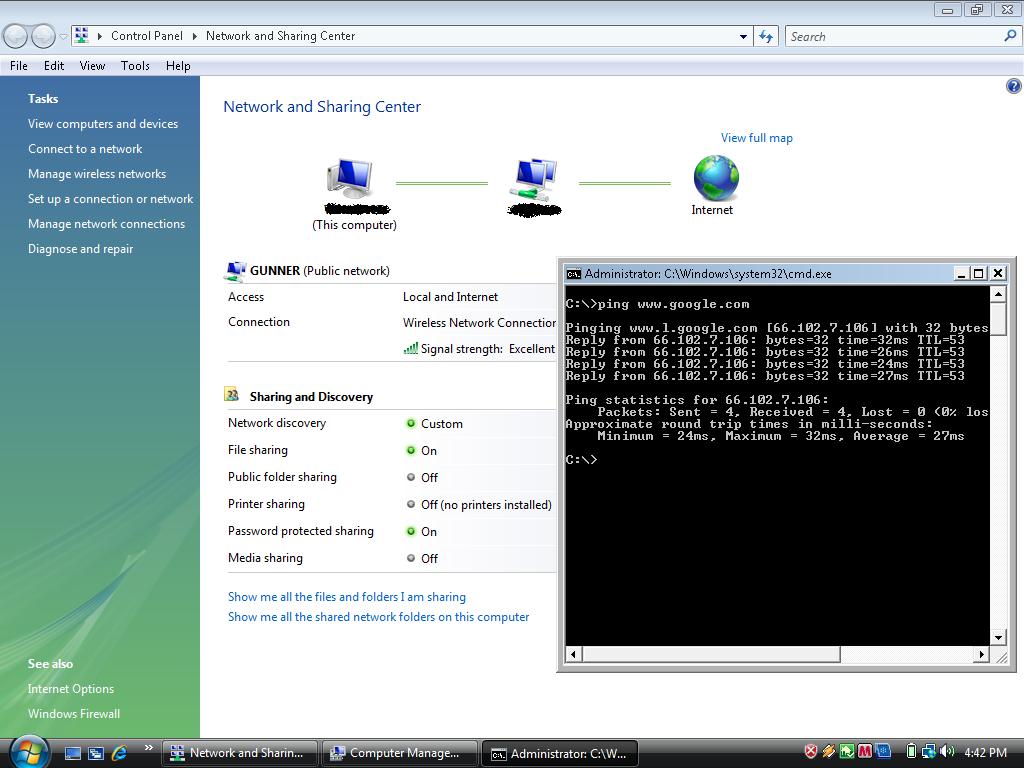Click the Forward navigation button
This screenshot has height=768, width=1024.
click(44, 37)
